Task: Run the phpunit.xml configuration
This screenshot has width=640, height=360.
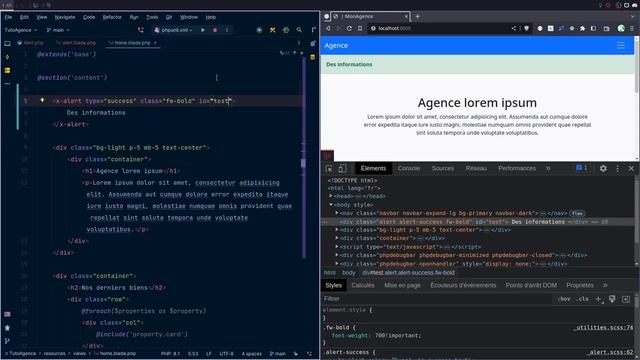Action: pyautogui.click(x=203, y=30)
